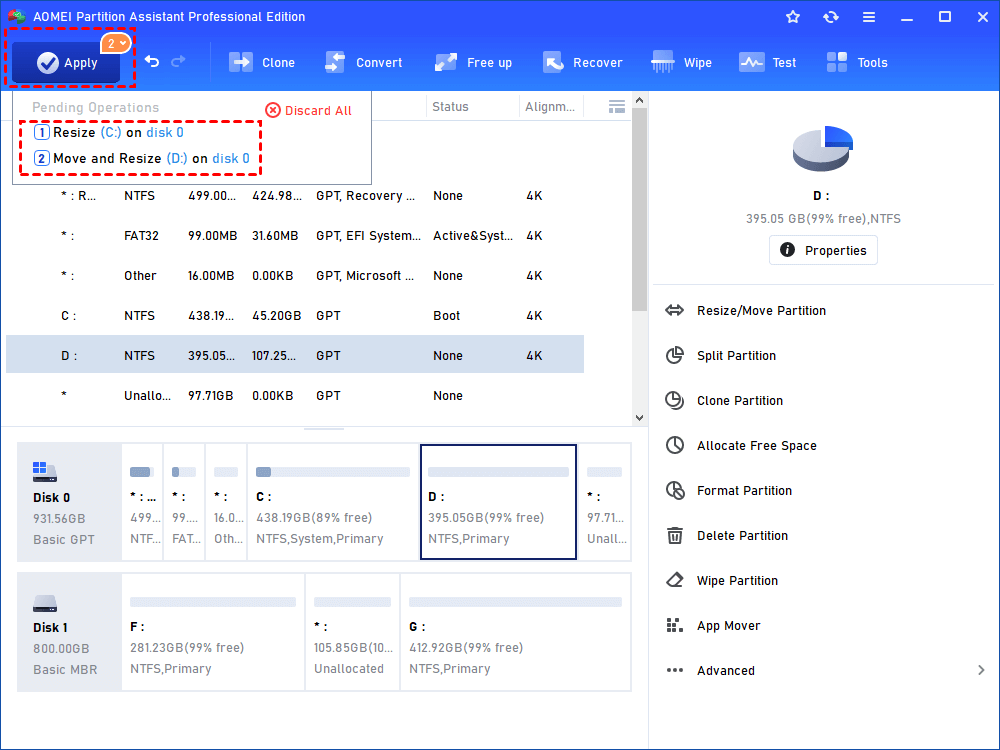Open the Clone menu
1000x750 pixels.
coord(261,62)
